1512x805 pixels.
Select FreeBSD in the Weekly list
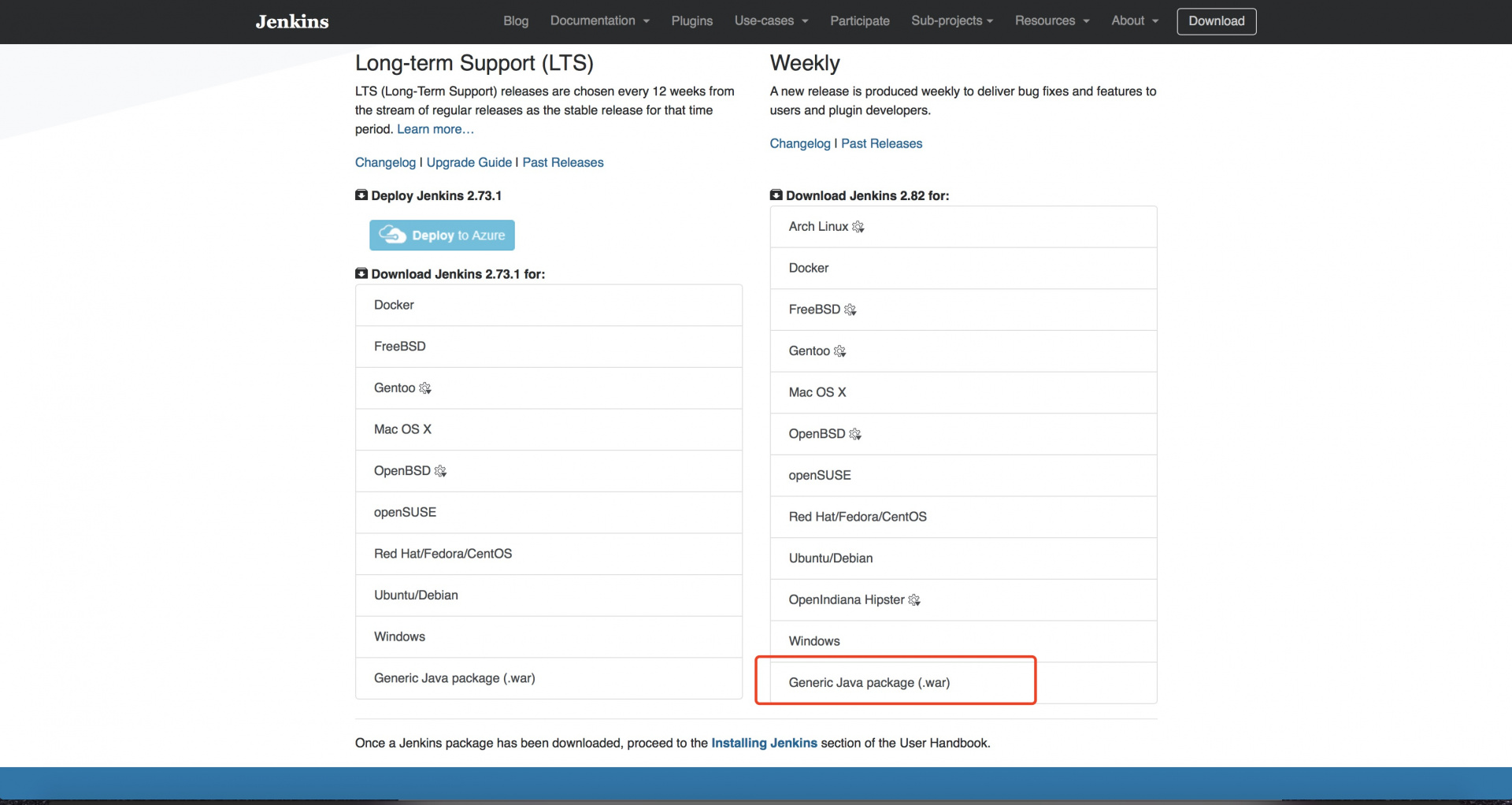click(x=963, y=310)
